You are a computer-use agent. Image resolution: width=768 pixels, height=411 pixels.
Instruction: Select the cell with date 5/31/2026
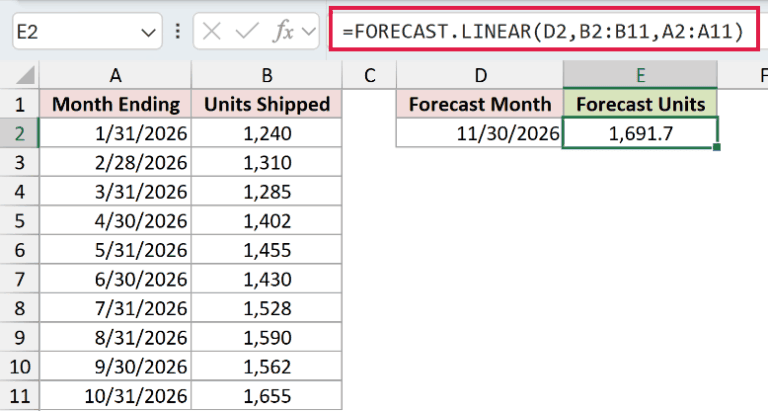[x=115, y=250]
